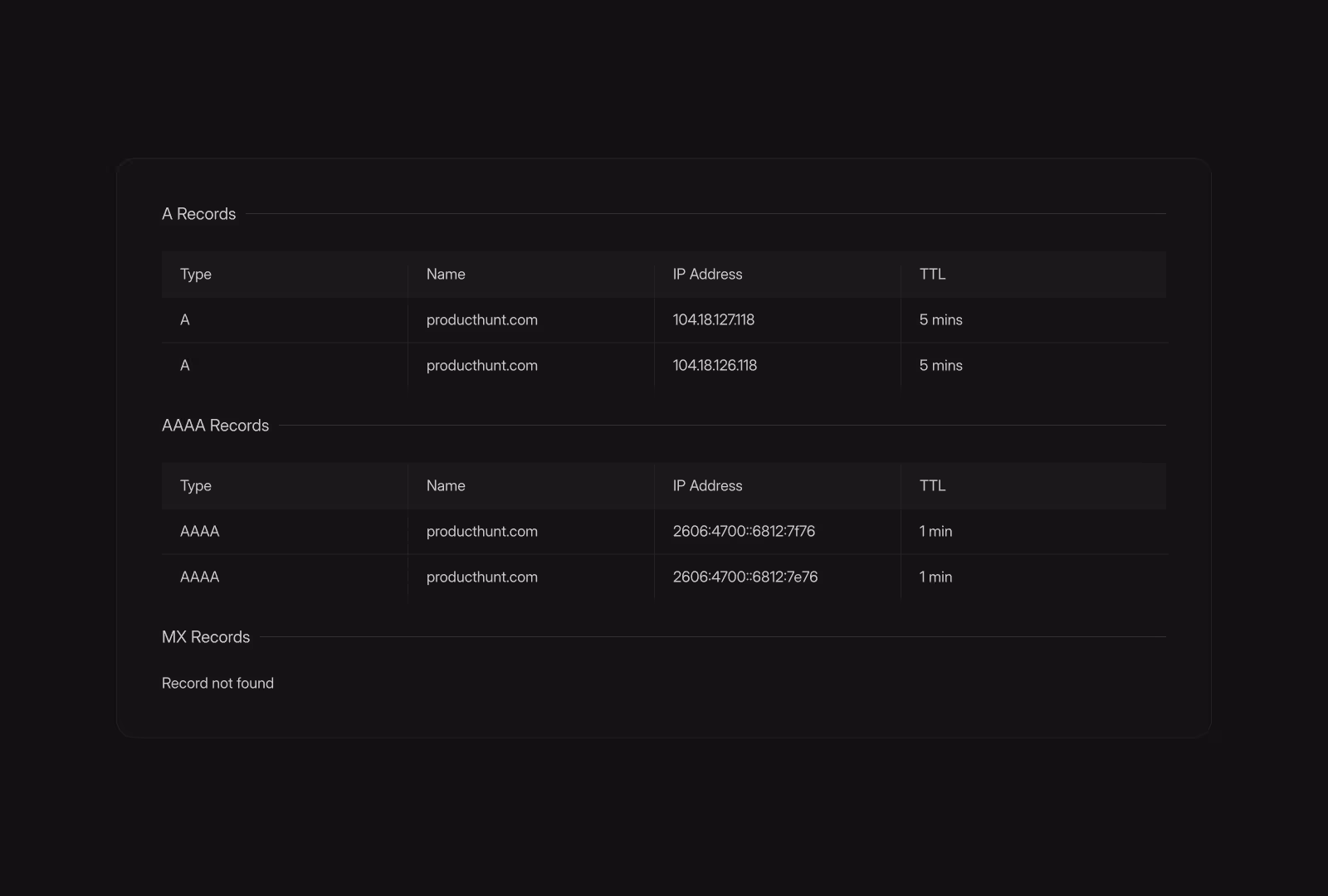Select the TTL header in AAAA Records

point(931,485)
